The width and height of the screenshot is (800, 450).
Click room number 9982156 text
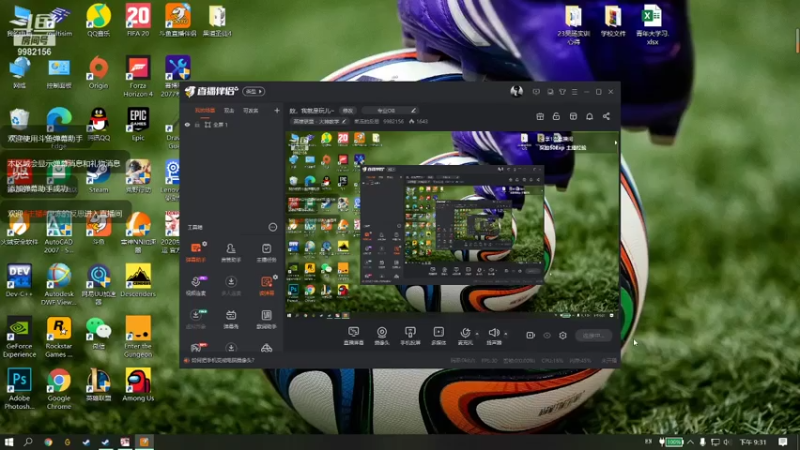click(x=393, y=121)
